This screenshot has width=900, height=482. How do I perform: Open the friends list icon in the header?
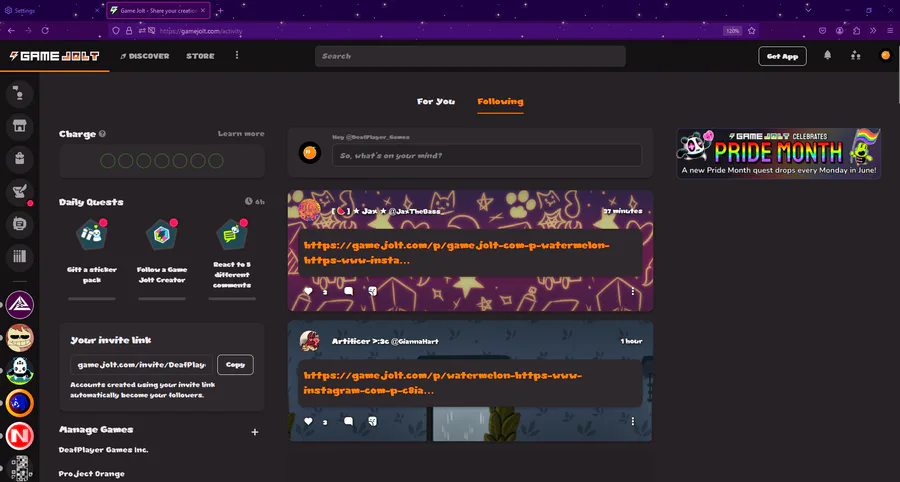pyautogui.click(x=856, y=56)
